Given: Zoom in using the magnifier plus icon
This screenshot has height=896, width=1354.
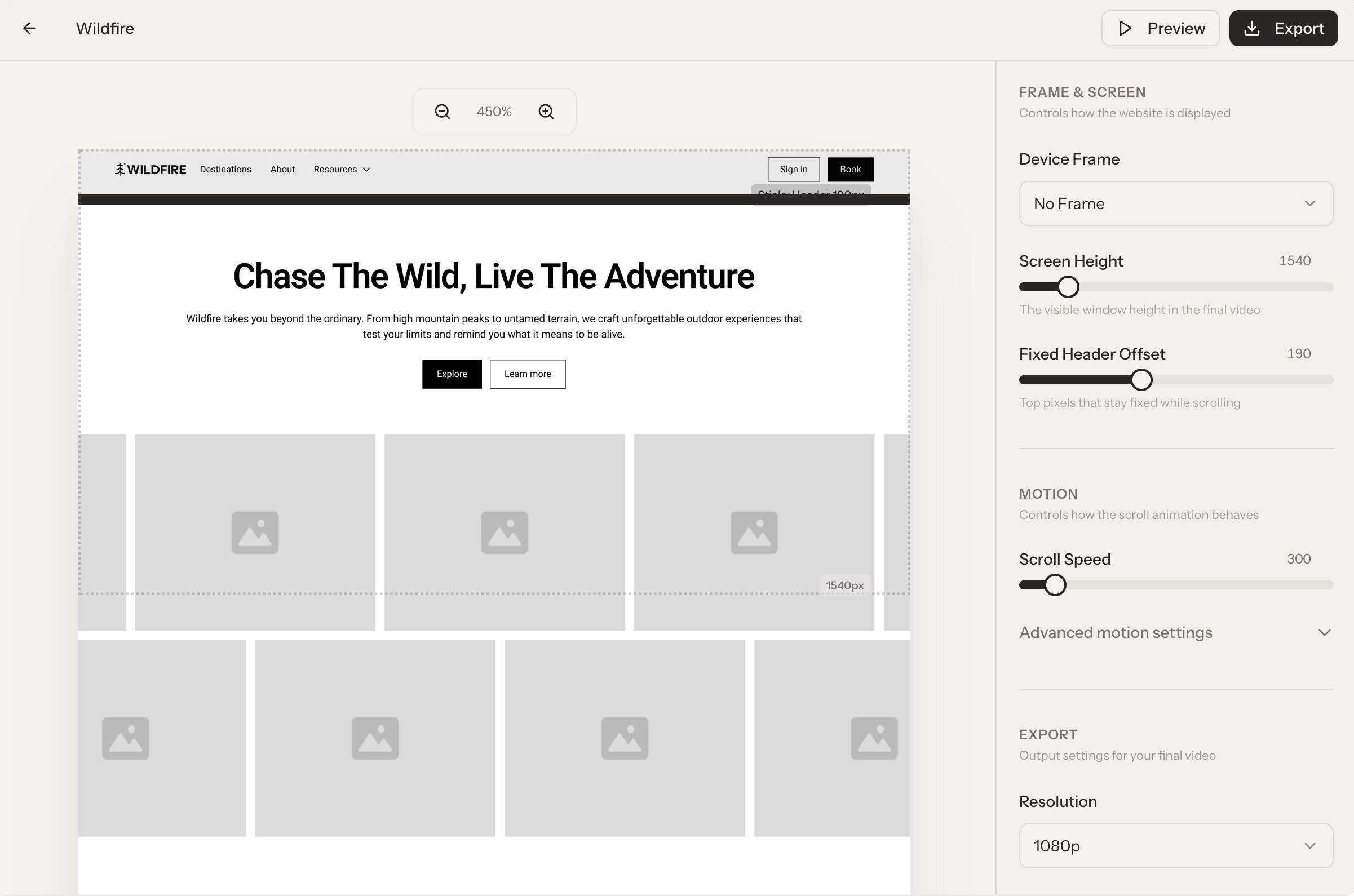Looking at the screenshot, I should tap(546, 111).
